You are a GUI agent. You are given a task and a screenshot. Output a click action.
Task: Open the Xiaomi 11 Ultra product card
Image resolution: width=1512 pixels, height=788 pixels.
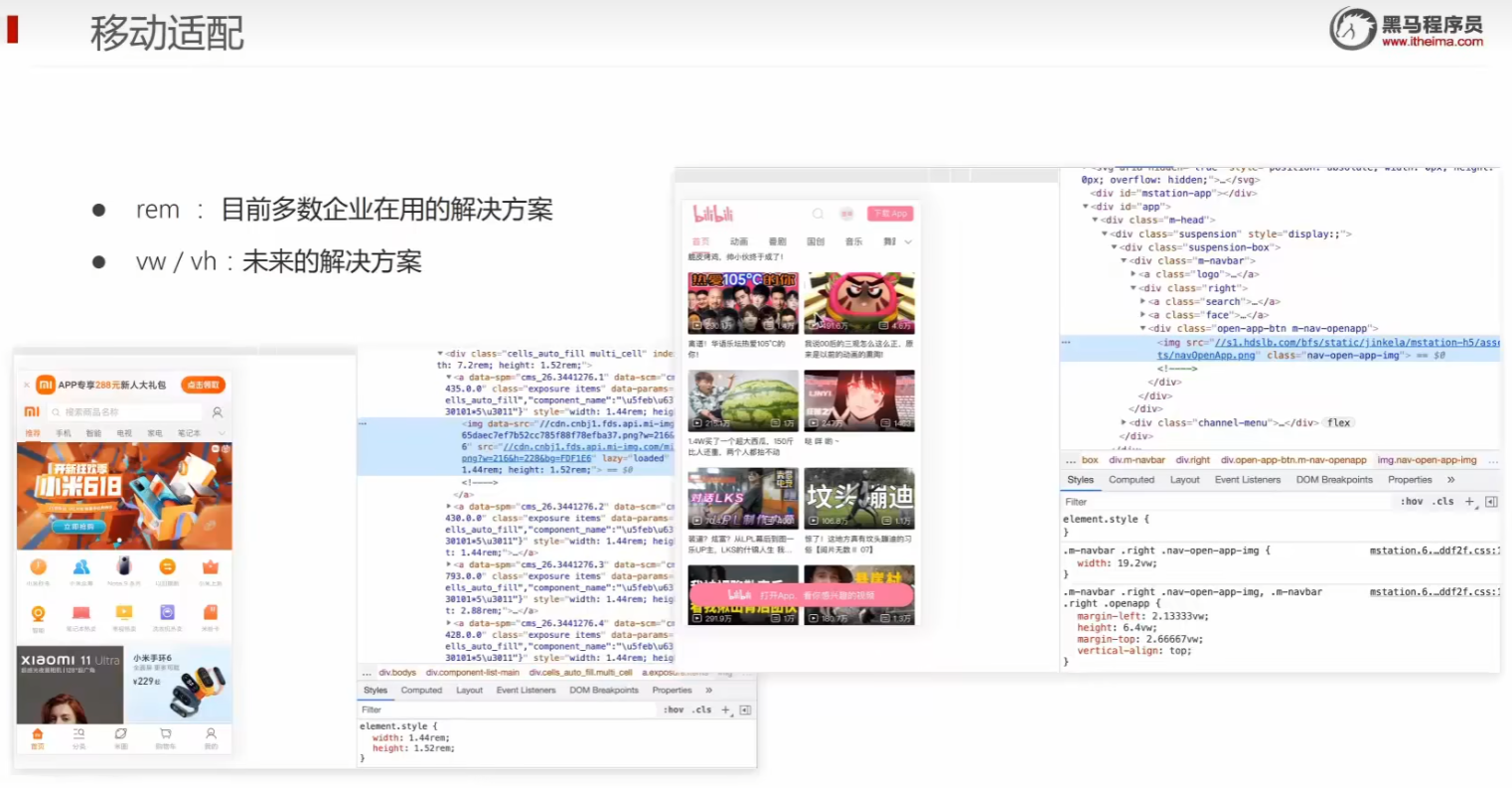70,685
